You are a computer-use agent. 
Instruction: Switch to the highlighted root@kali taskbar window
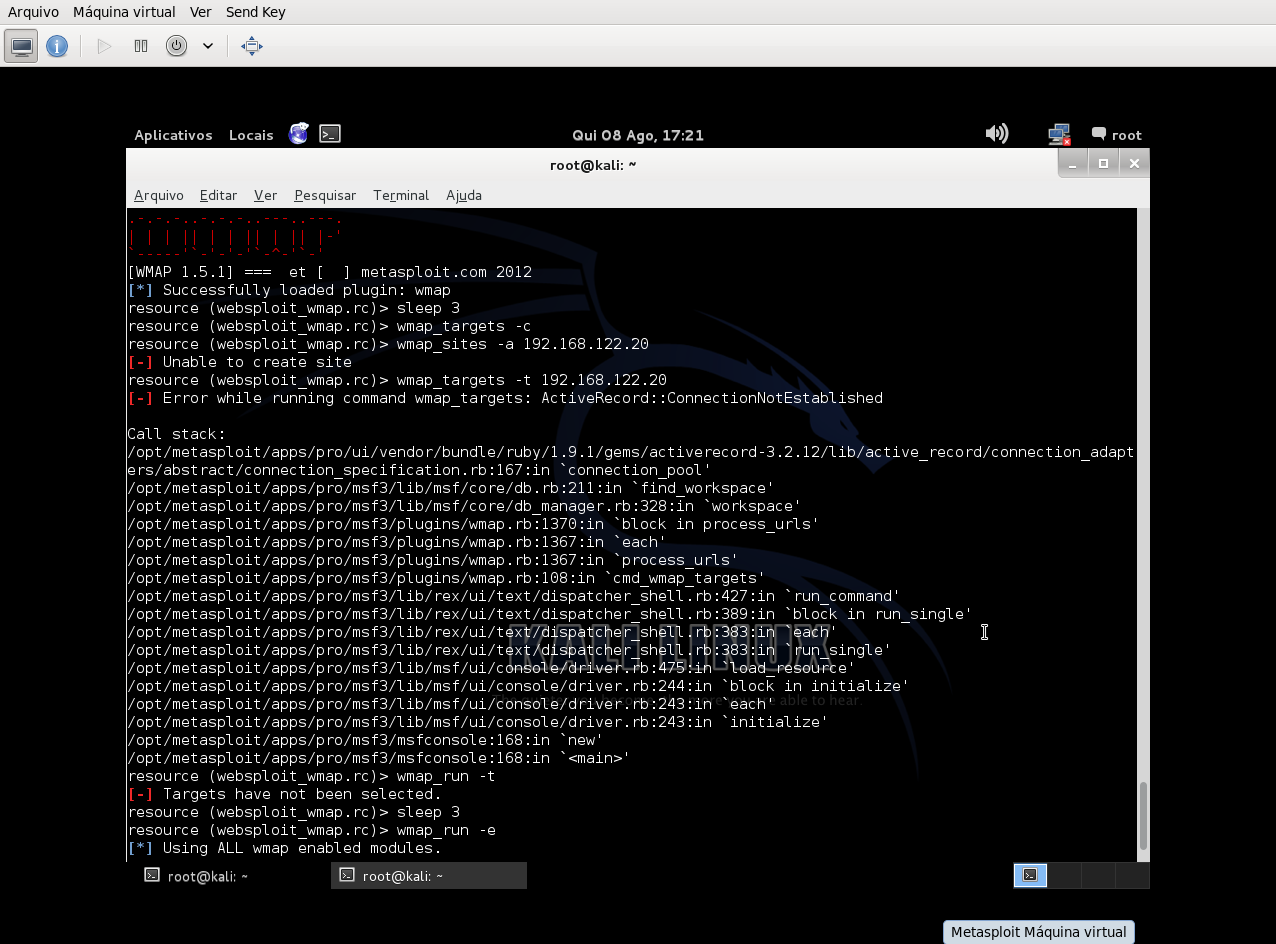429,876
